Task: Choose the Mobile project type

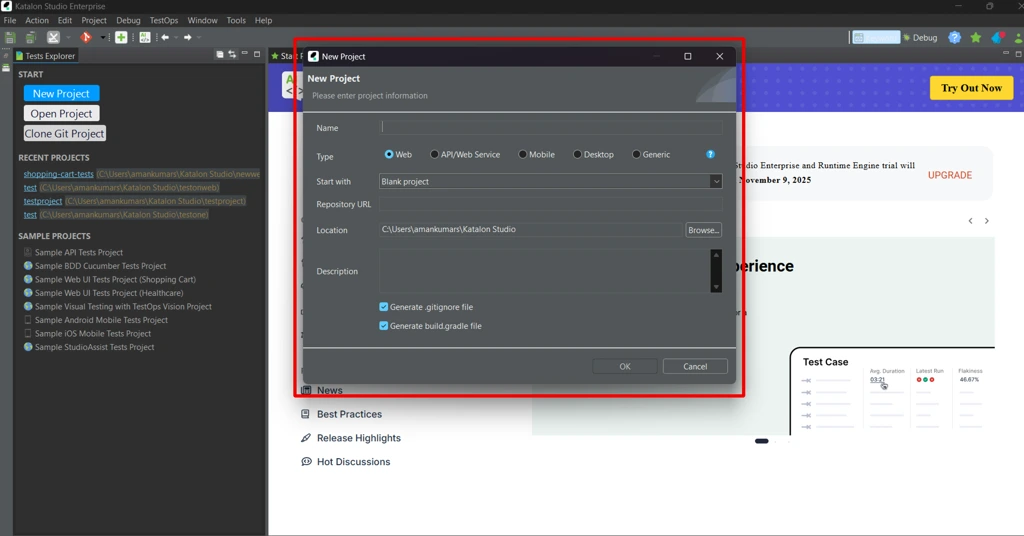Action: 523,155
